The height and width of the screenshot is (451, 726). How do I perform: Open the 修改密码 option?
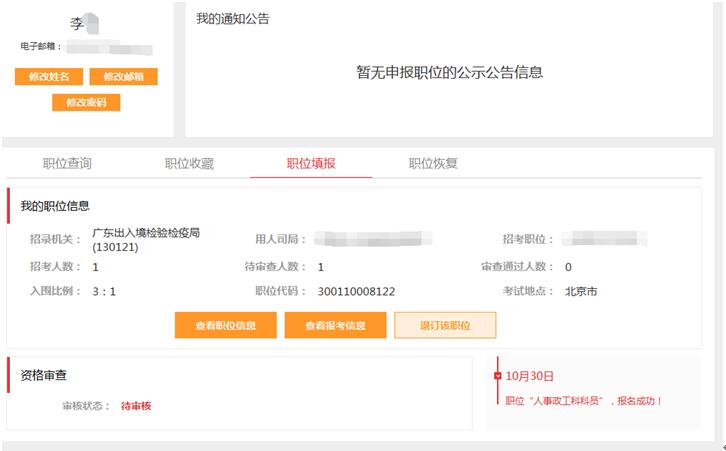pos(86,102)
